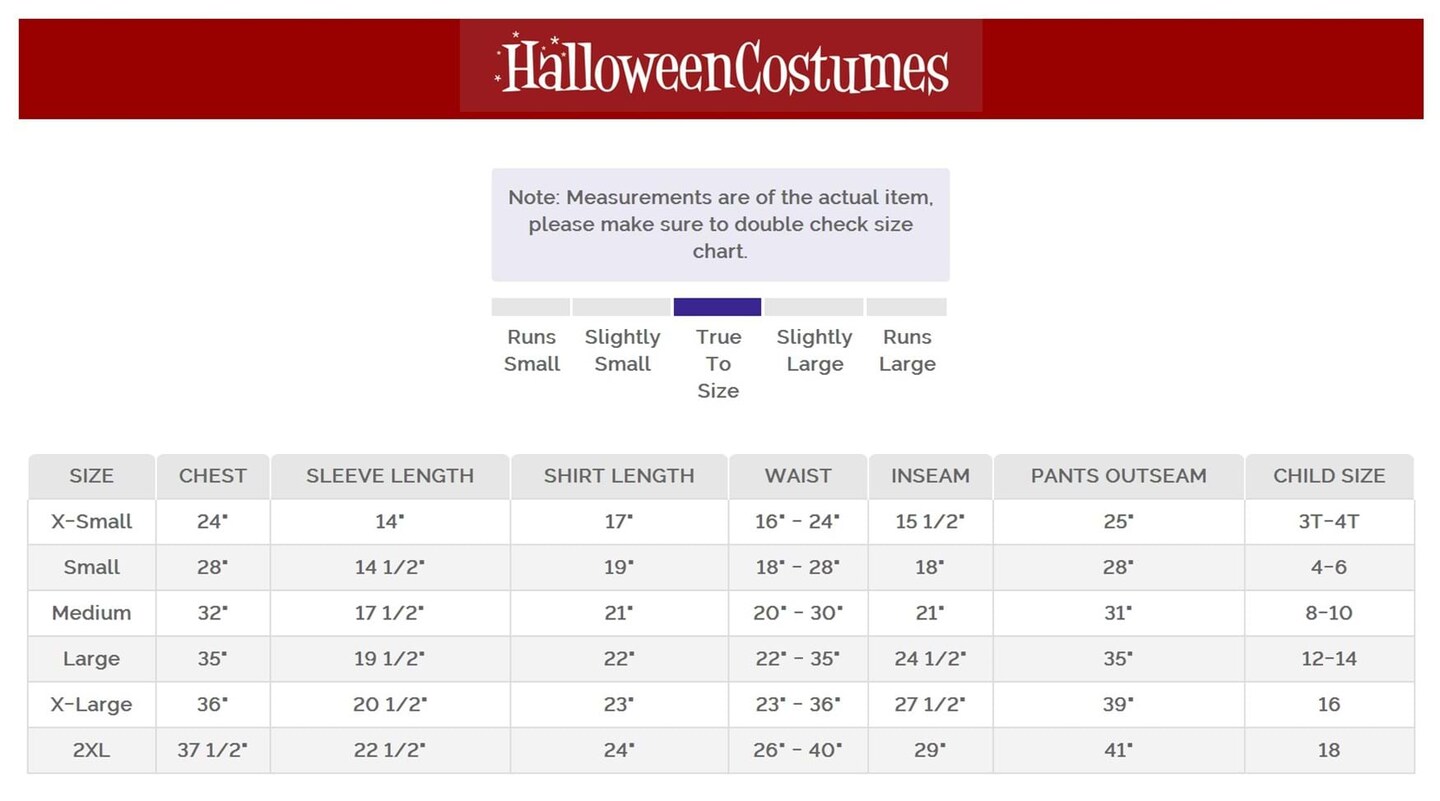
Task: Click the PANTS OUTSEAM column header
Action: (1118, 476)
